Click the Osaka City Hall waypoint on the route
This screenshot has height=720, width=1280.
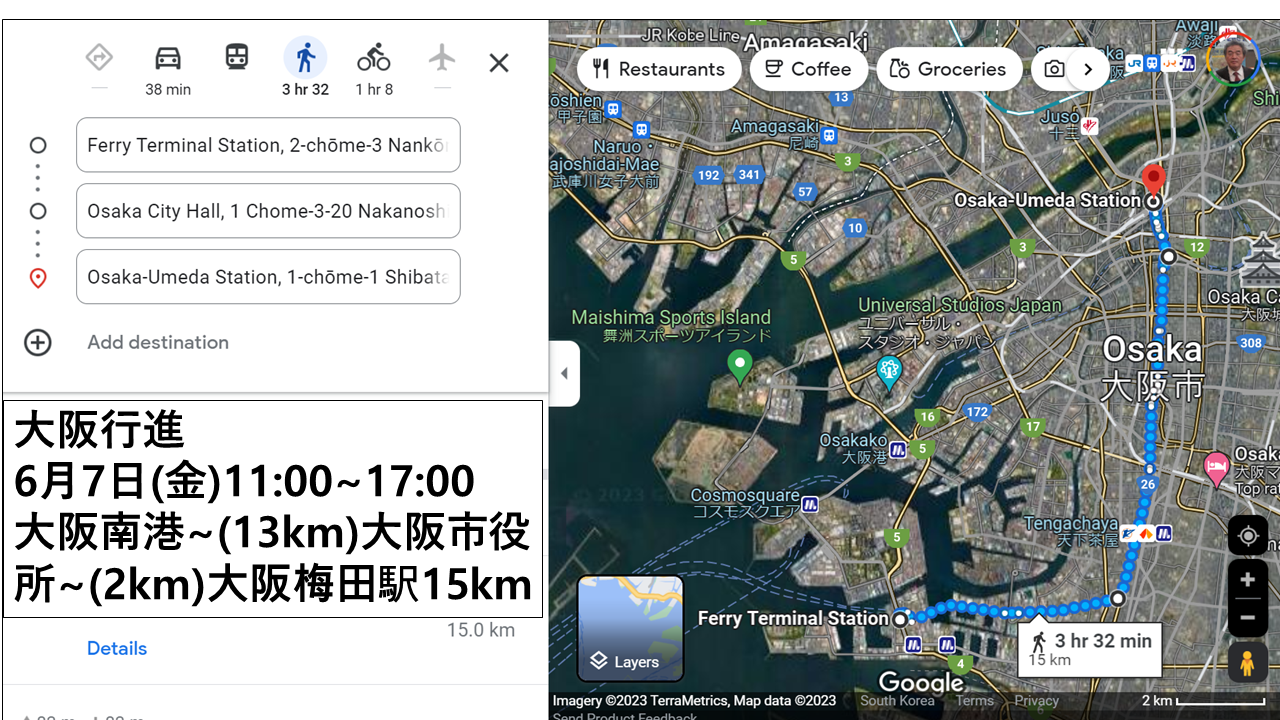[1168, 257]
